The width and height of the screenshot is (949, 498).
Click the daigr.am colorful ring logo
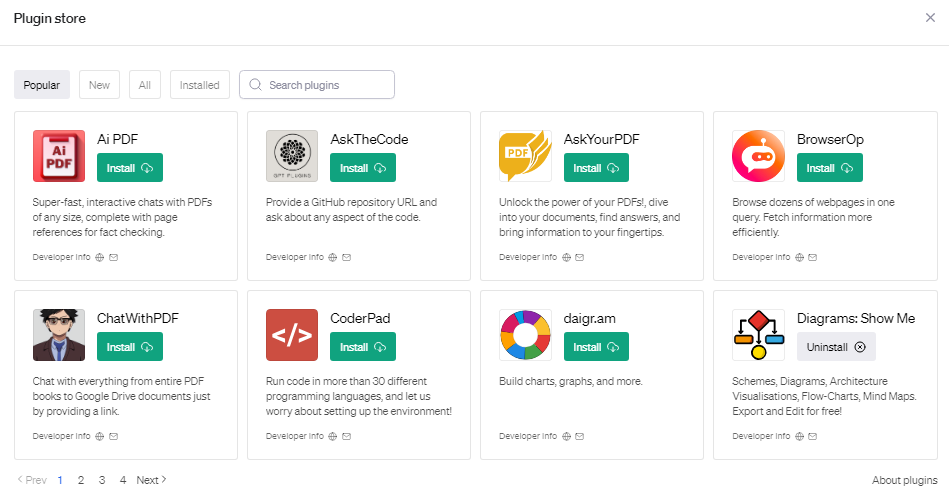point(525,335)
